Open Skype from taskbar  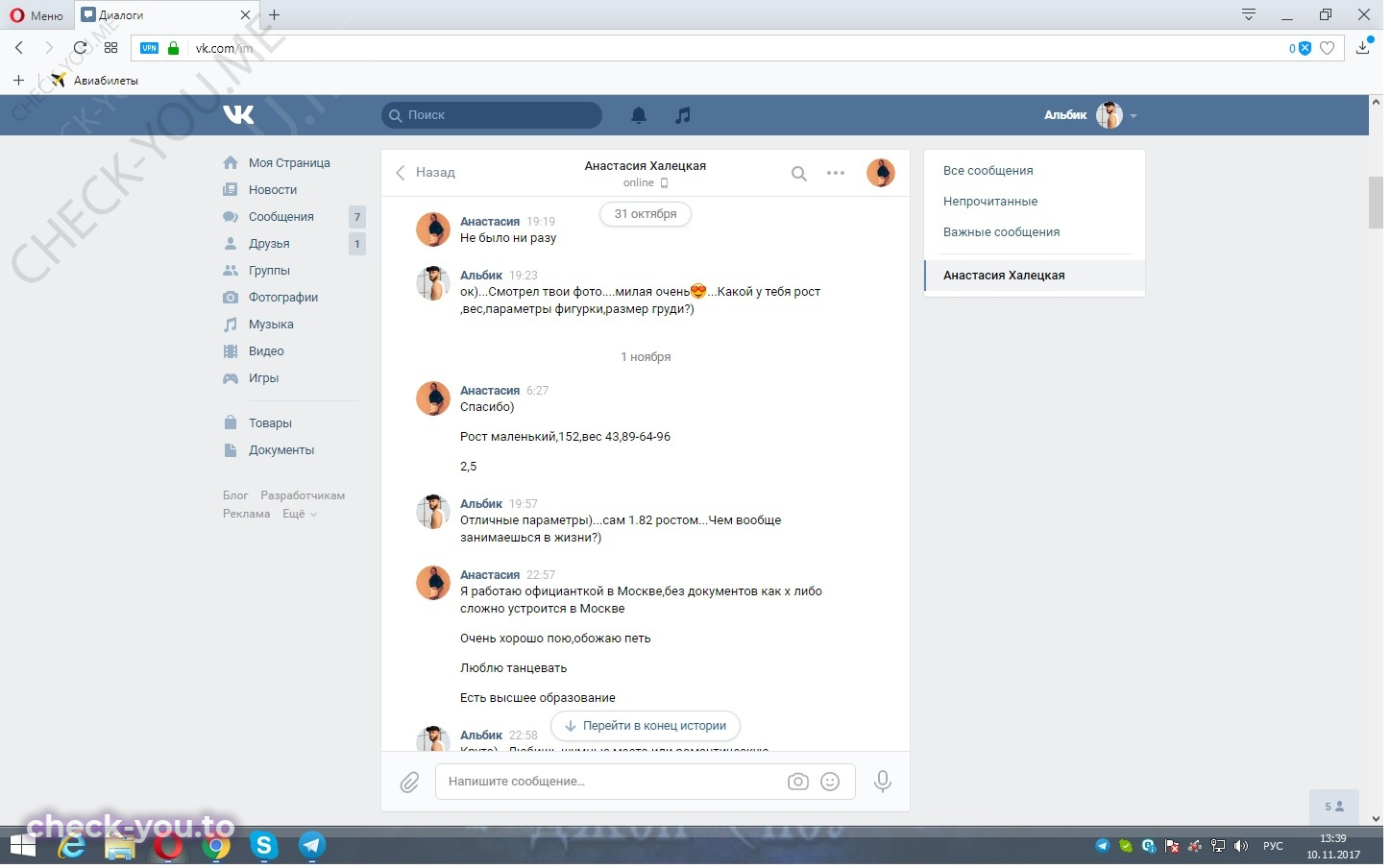click(x=264, y=847)
